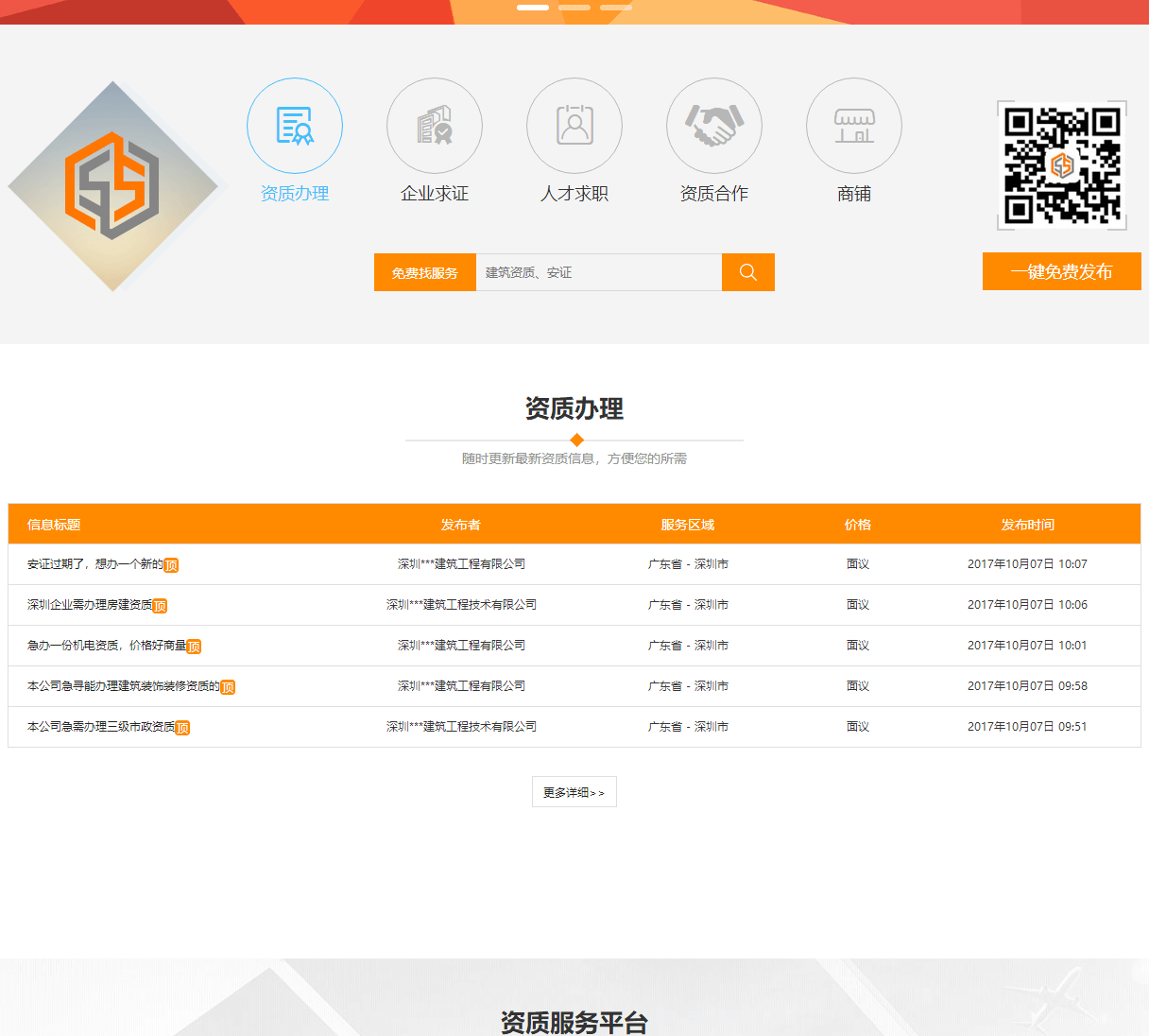Click the 顶 badge on the first listing

click(x=171, y=564)
